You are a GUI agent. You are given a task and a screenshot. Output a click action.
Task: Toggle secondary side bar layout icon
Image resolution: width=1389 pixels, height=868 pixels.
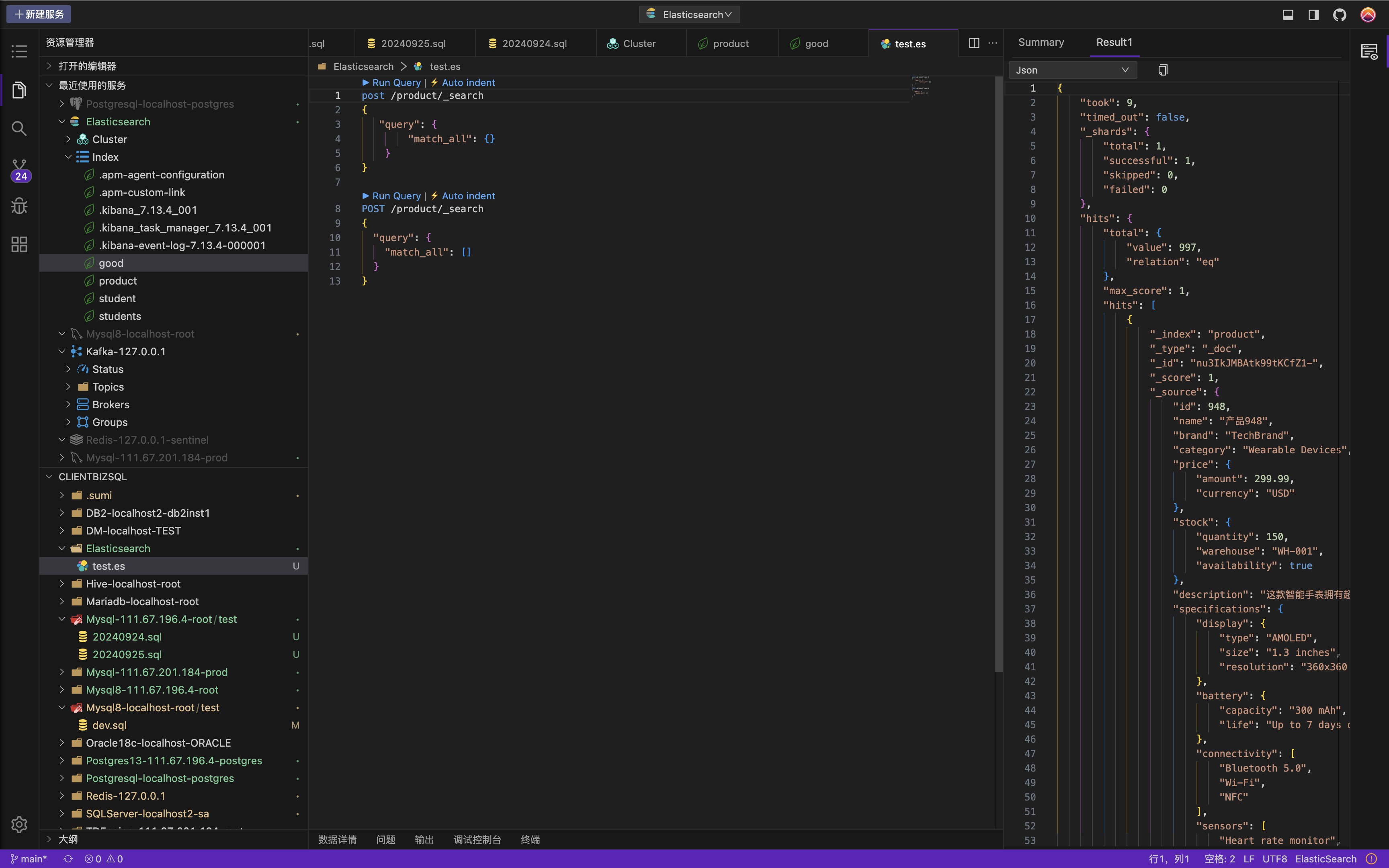[x=1313, y=15]
